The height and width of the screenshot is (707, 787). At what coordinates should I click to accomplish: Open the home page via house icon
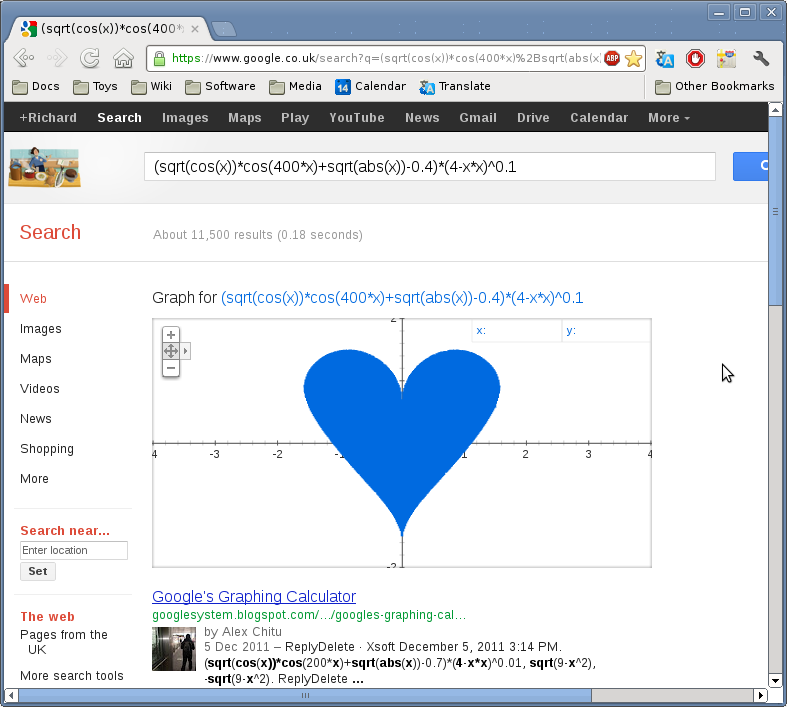(123, 58)
